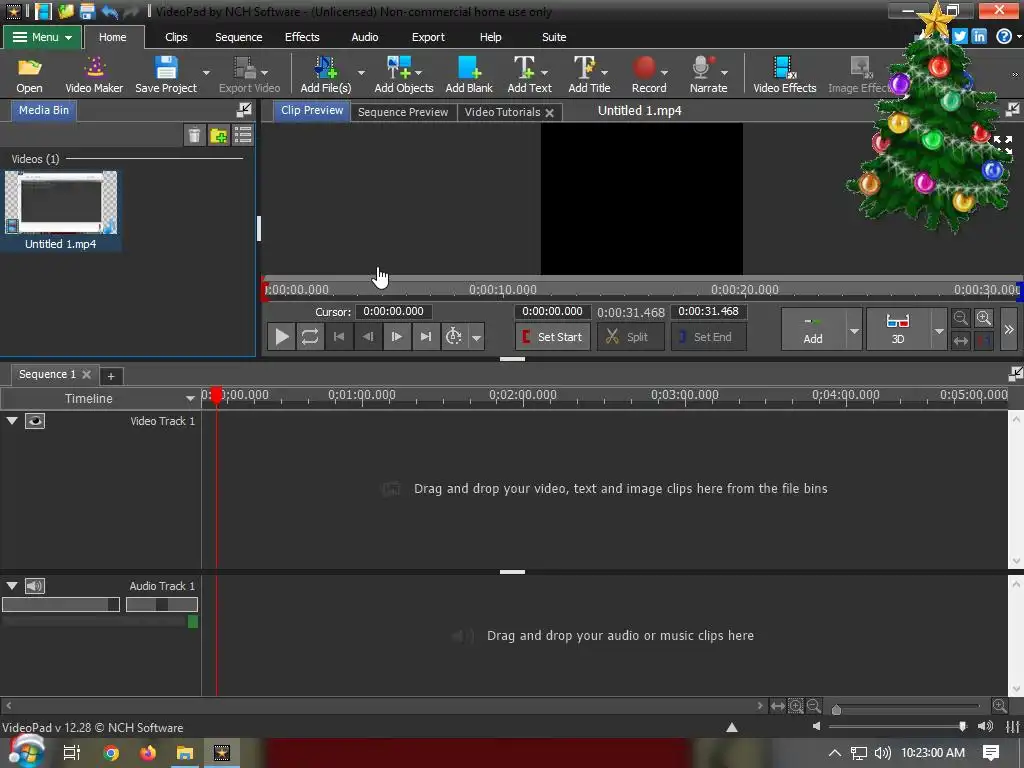Viewport: 1024px width, 768px height.
Task: Click the Save Project icon
Action: (166, 74)
